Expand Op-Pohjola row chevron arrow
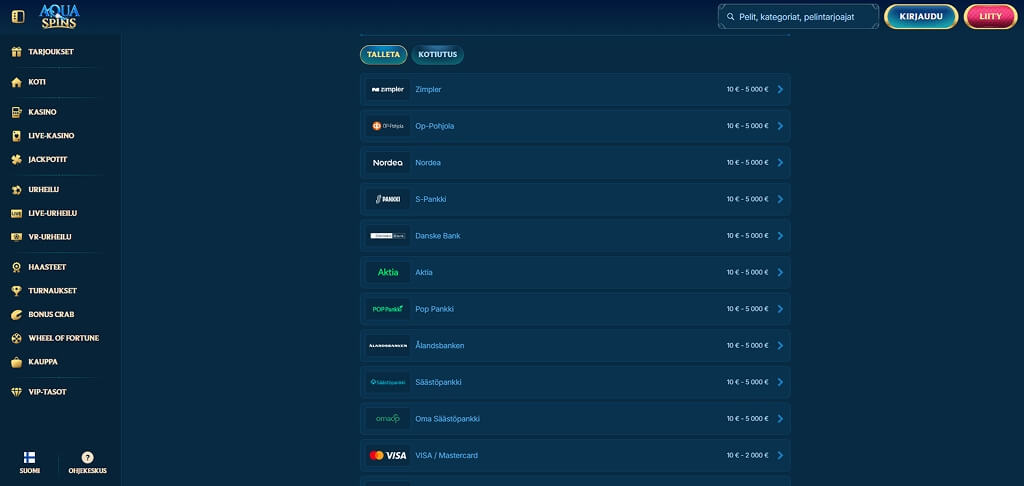1024x486 pixels. (780, 126)
